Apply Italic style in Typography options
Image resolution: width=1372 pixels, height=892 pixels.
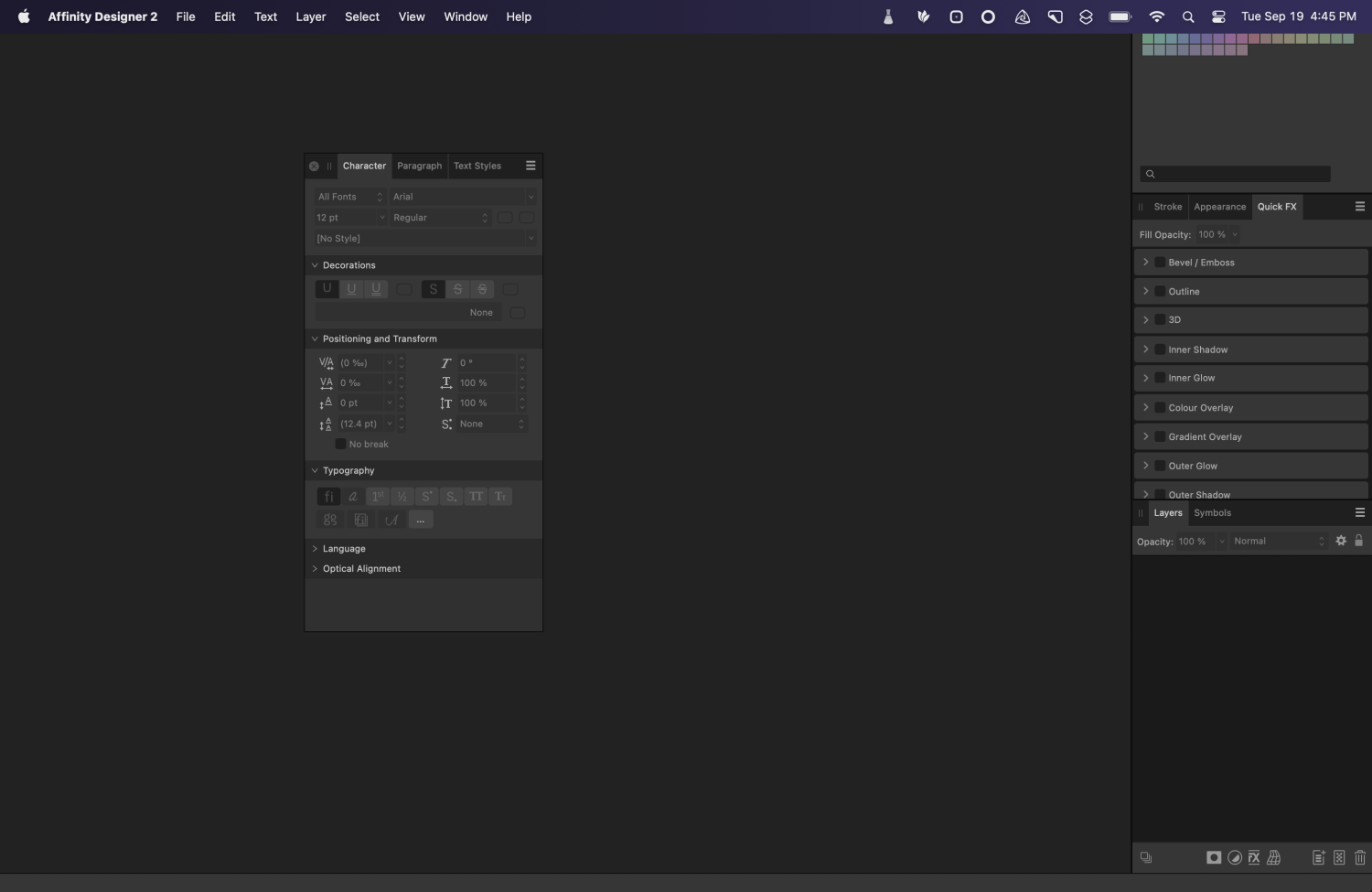pos(352,496)
